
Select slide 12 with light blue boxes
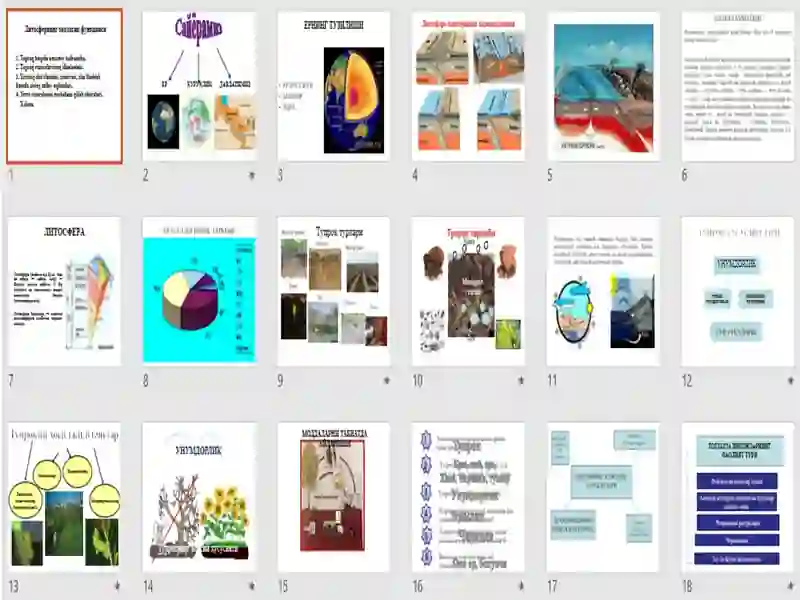point(738,291)
